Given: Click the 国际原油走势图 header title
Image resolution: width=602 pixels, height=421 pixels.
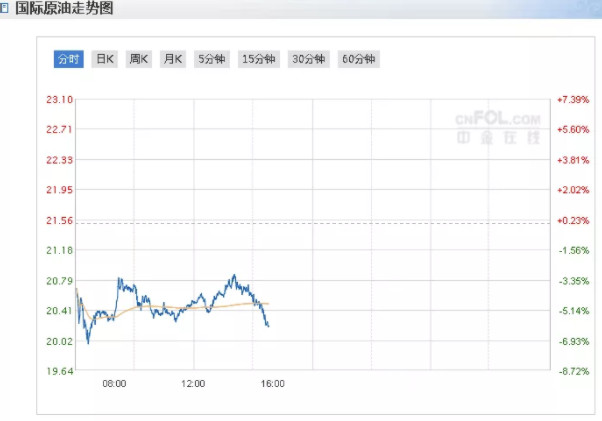Looking at the screenshot, I should pos(64,8).
